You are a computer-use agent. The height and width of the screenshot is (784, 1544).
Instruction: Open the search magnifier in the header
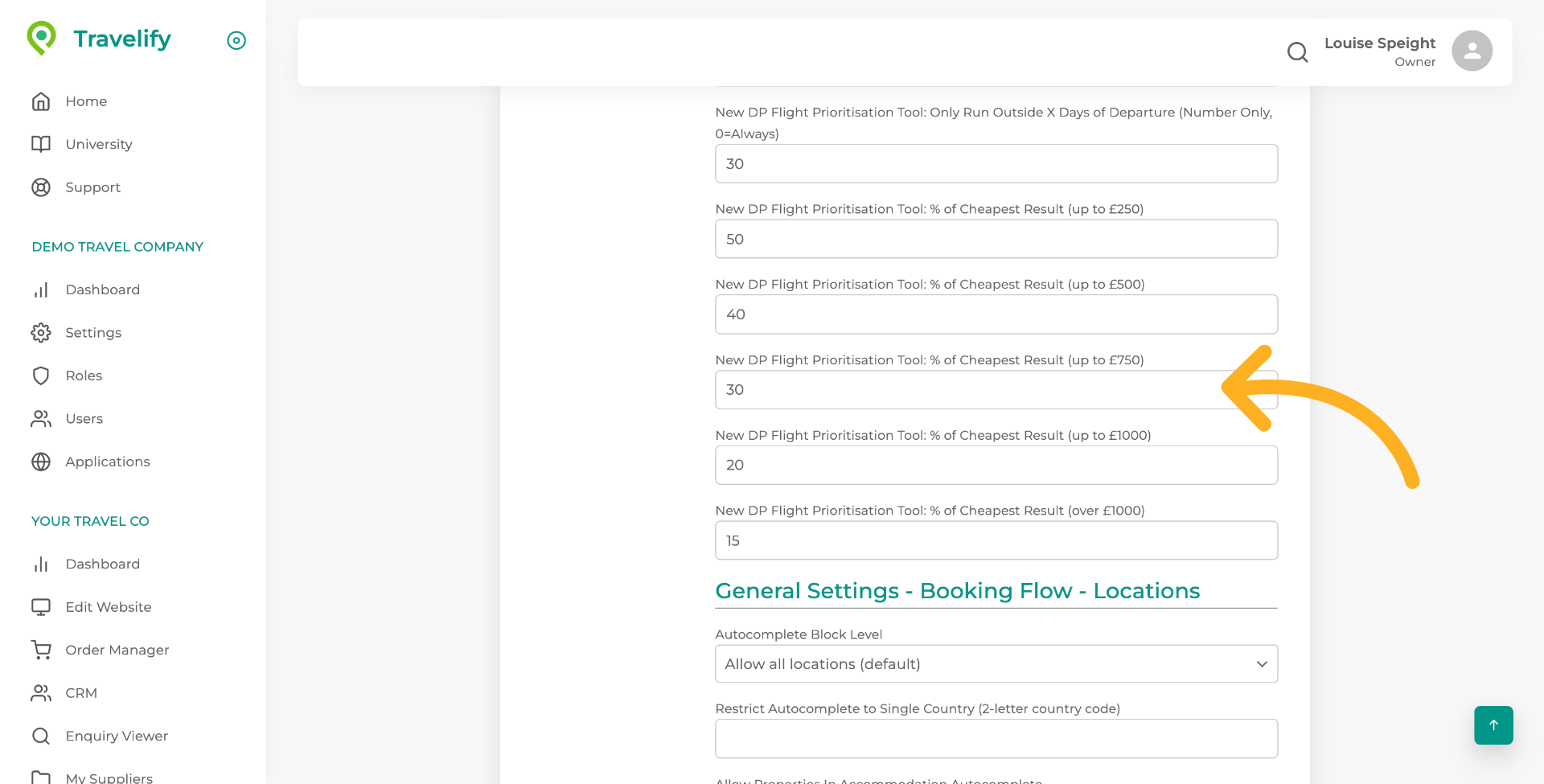1297,52
